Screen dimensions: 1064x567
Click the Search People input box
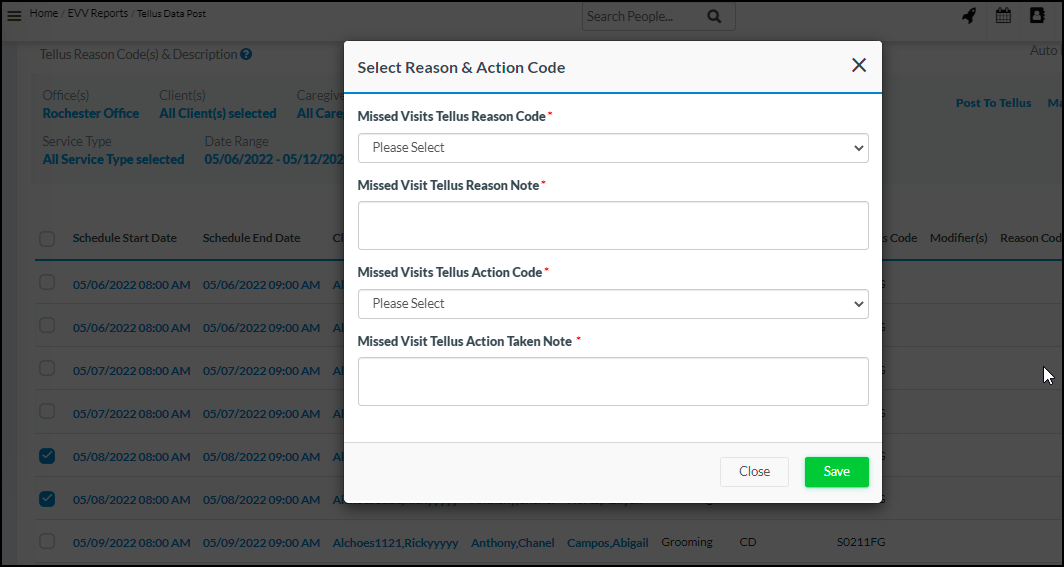click(640, 17)
